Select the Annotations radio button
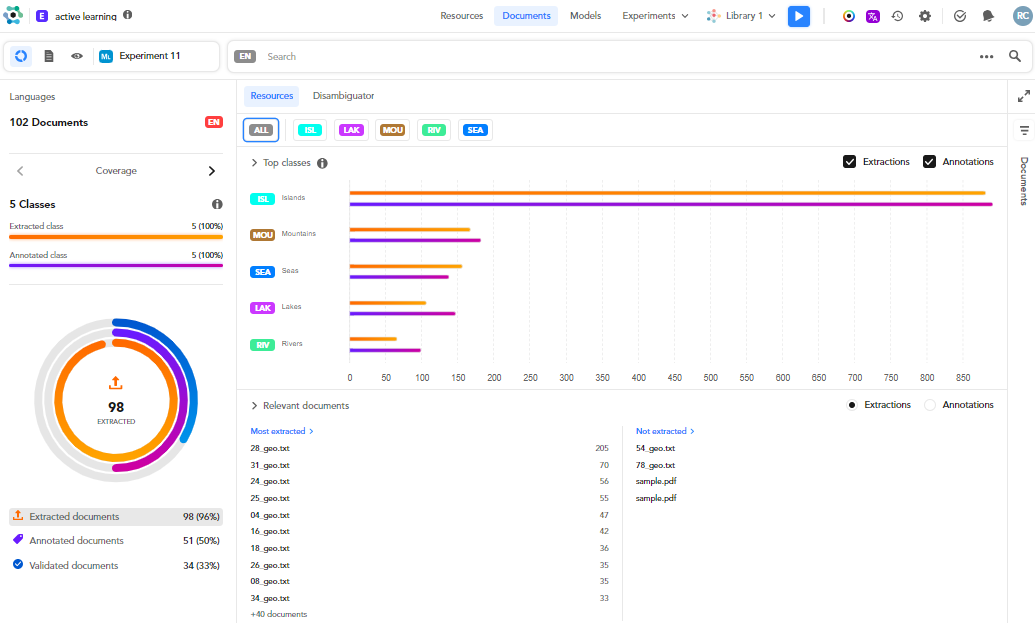The height and width of the screenshot is (623, 1035). pos(930,405)
